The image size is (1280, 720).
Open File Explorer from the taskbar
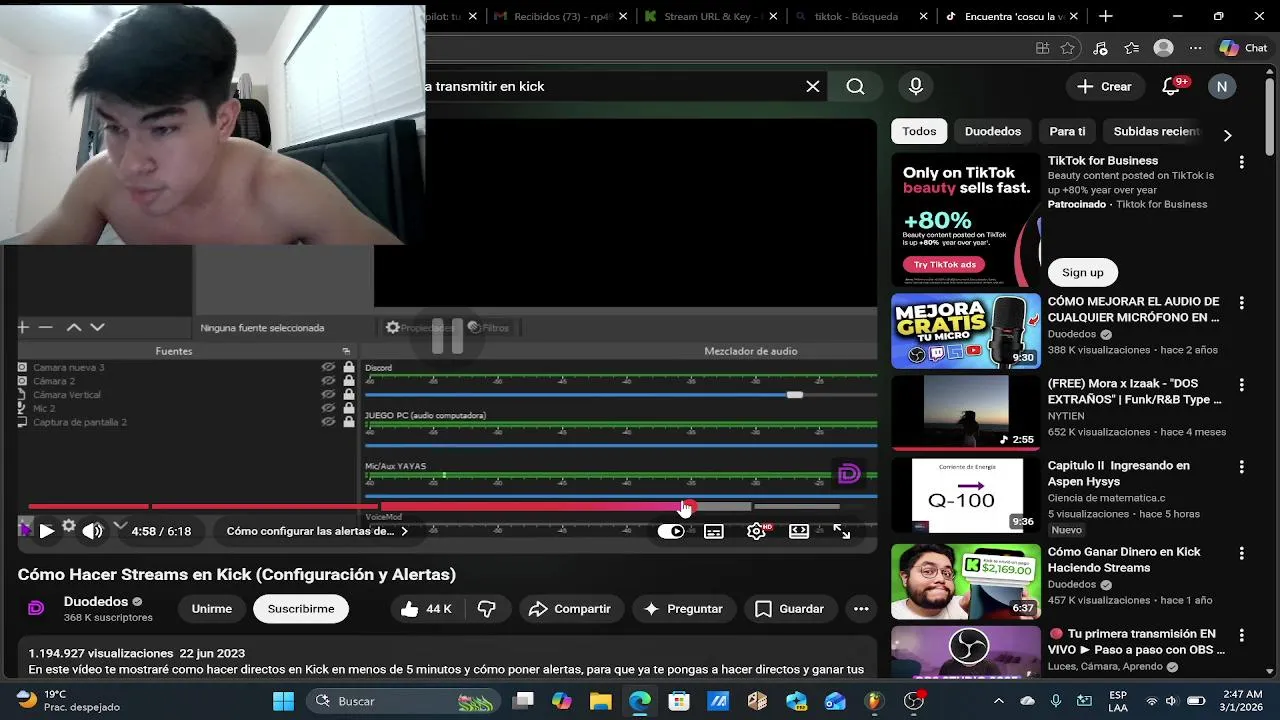click(x=600, y=701)
